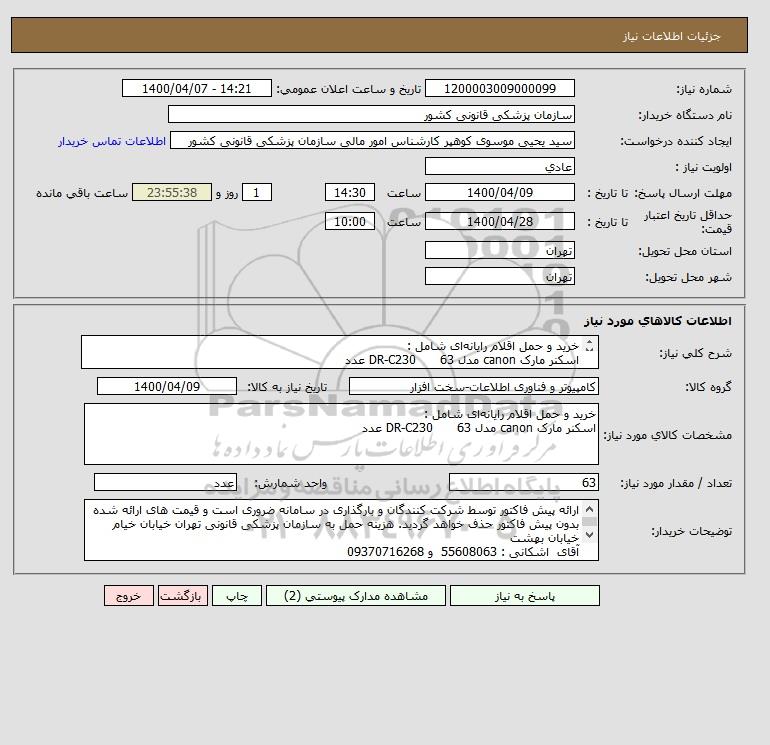The width and height of the screenshot is (770, 745).
Task: Click the 10:00 time field
Action: [350, 221]
